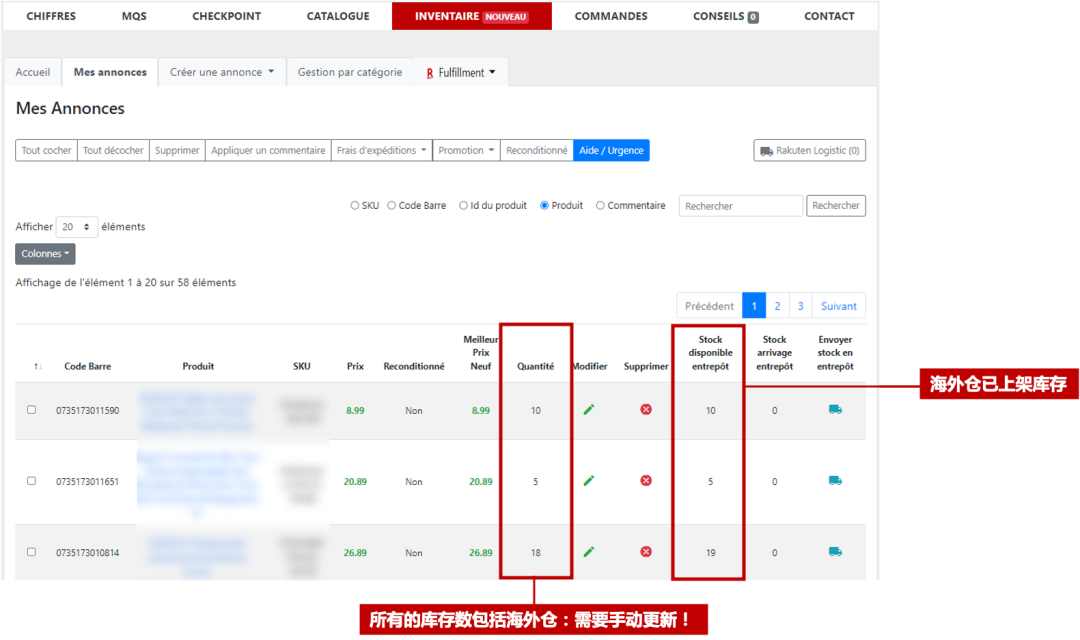Tick the checkbox for barcode 0735173011590
The height and width of the screenshot is (640, 1080).
coord(31,410)
